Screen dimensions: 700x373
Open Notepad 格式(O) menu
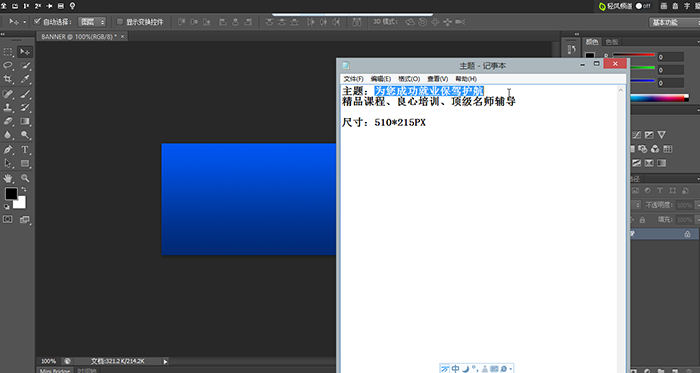(409, 79)
